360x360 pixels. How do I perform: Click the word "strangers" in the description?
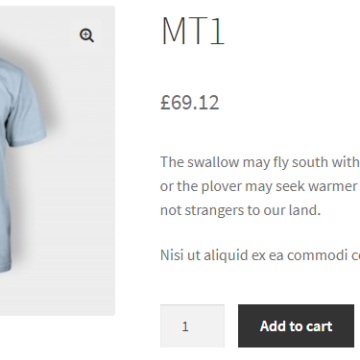pyautogui.click(x=210, y=211)
